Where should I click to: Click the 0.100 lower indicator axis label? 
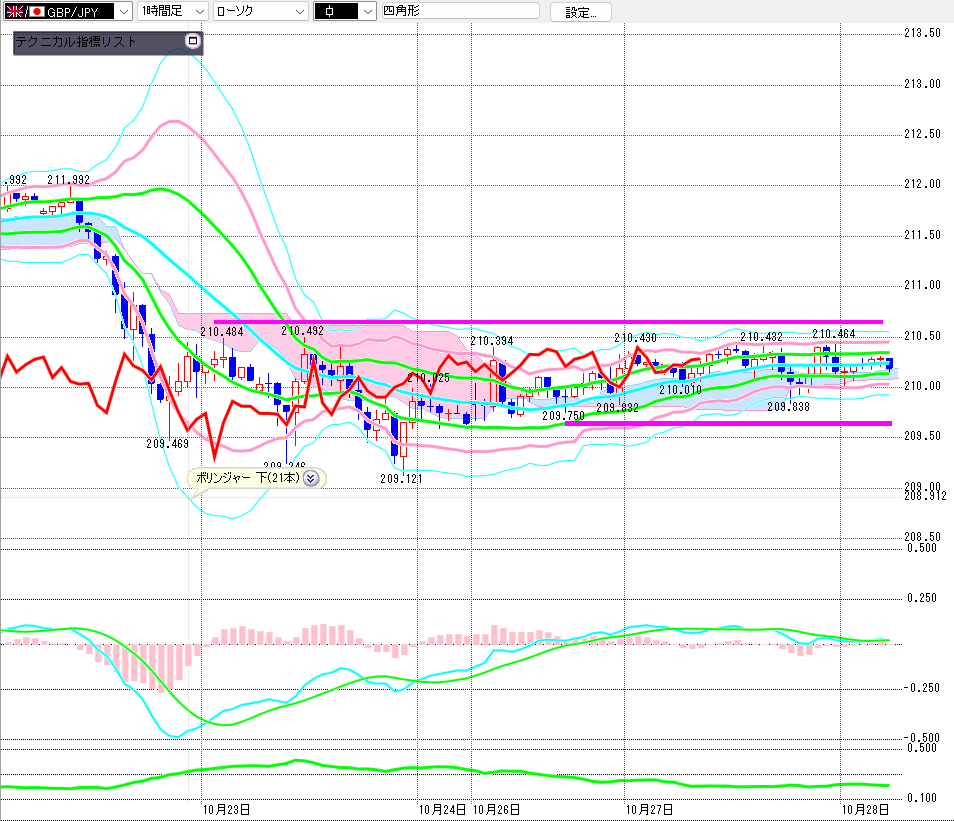pyautogui.click(x=922, y=798)
